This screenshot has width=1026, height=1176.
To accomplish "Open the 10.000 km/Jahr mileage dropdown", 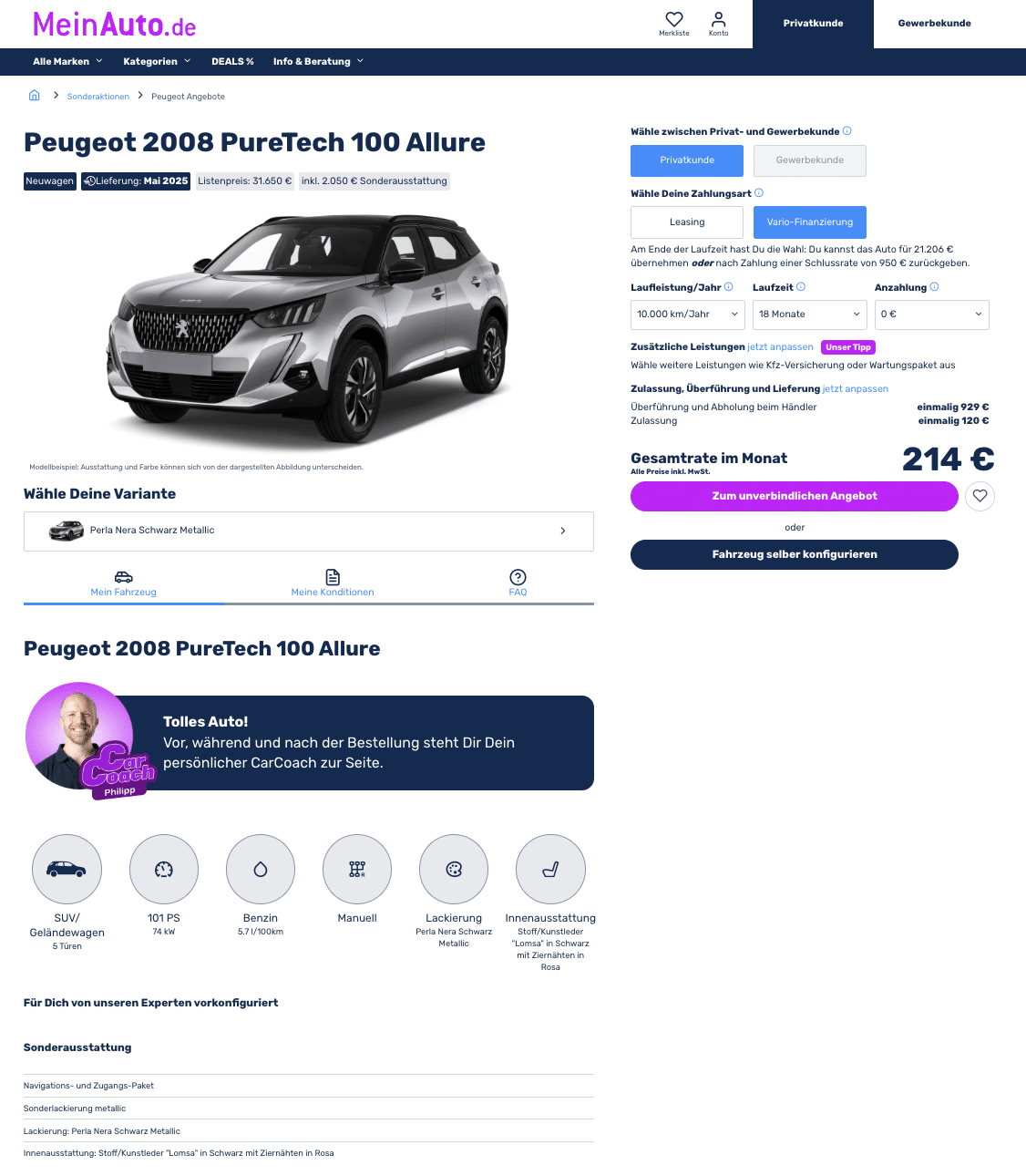I will [x=688, y=315].
